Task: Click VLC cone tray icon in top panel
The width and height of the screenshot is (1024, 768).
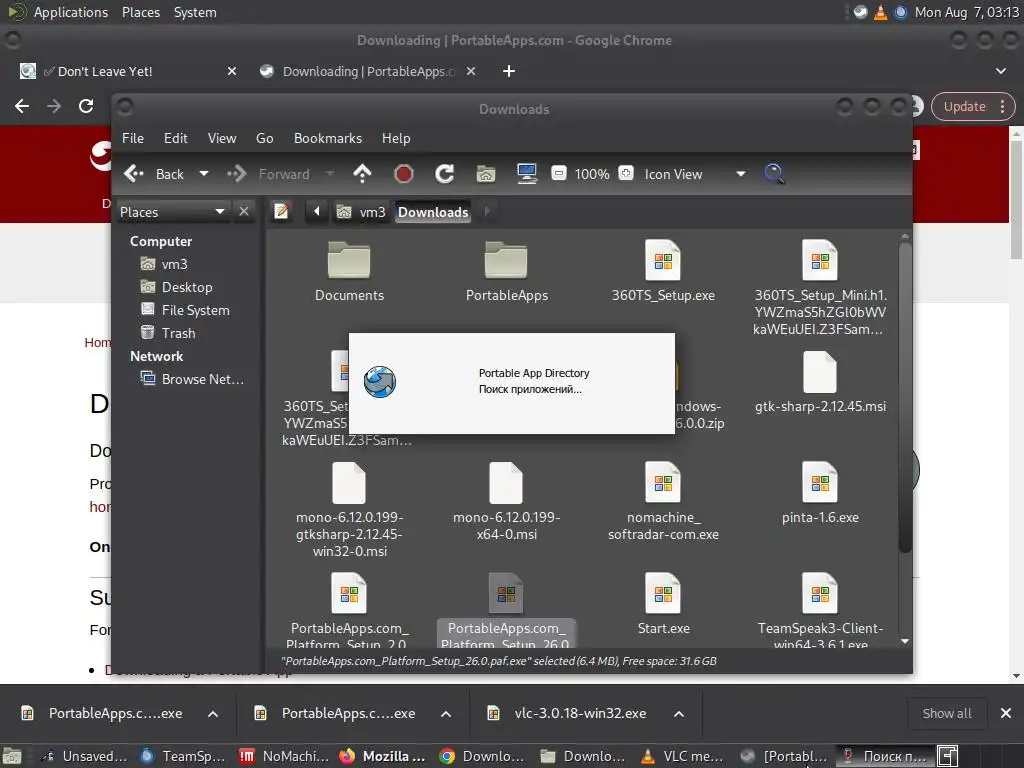Action: [x=880, y=12]
